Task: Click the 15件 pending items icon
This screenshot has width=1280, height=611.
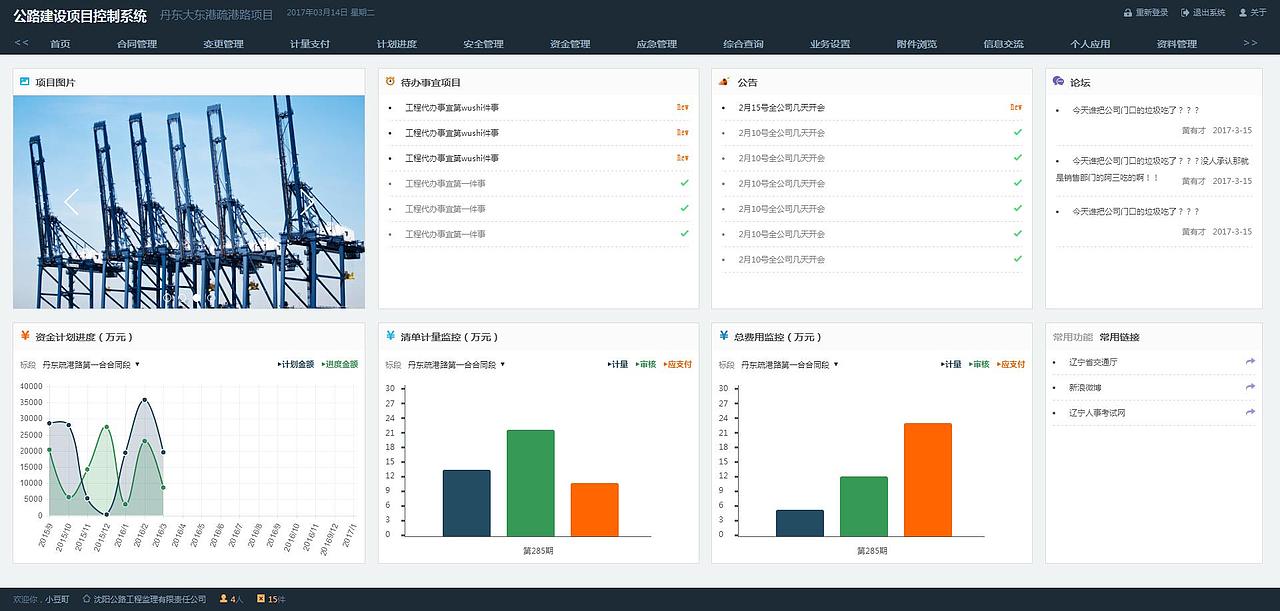Action: pos(261,599)
